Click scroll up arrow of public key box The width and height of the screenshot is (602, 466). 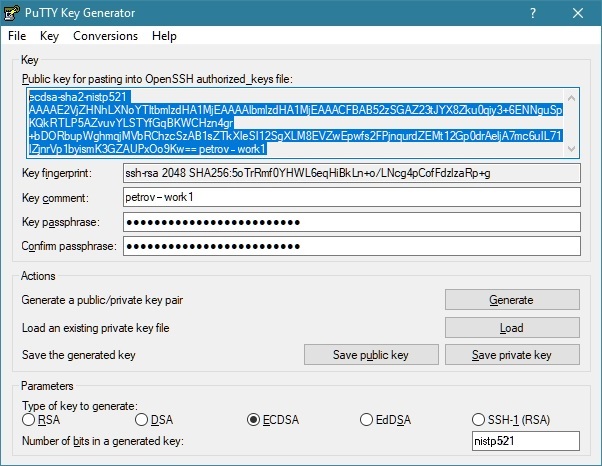point(571,98)
